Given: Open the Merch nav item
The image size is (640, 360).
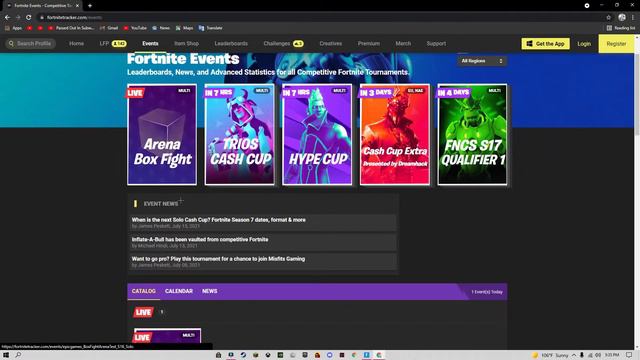Looking at the screenshot, I should (403, 44).
